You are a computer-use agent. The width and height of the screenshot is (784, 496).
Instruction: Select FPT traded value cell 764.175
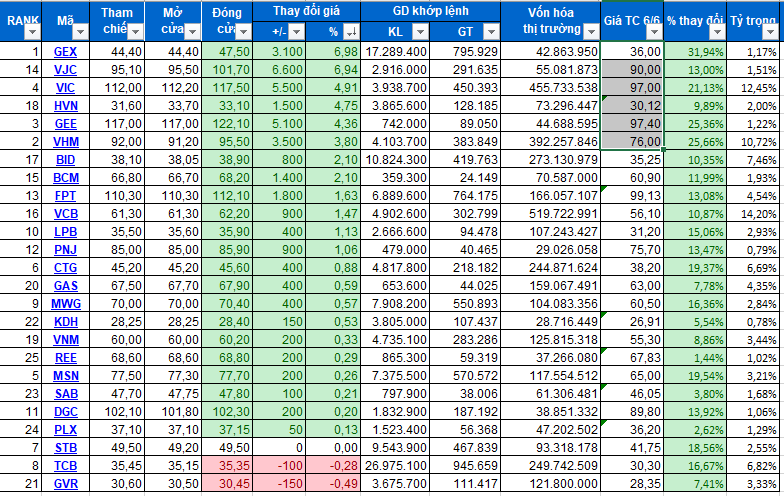[x=465, y=196]
